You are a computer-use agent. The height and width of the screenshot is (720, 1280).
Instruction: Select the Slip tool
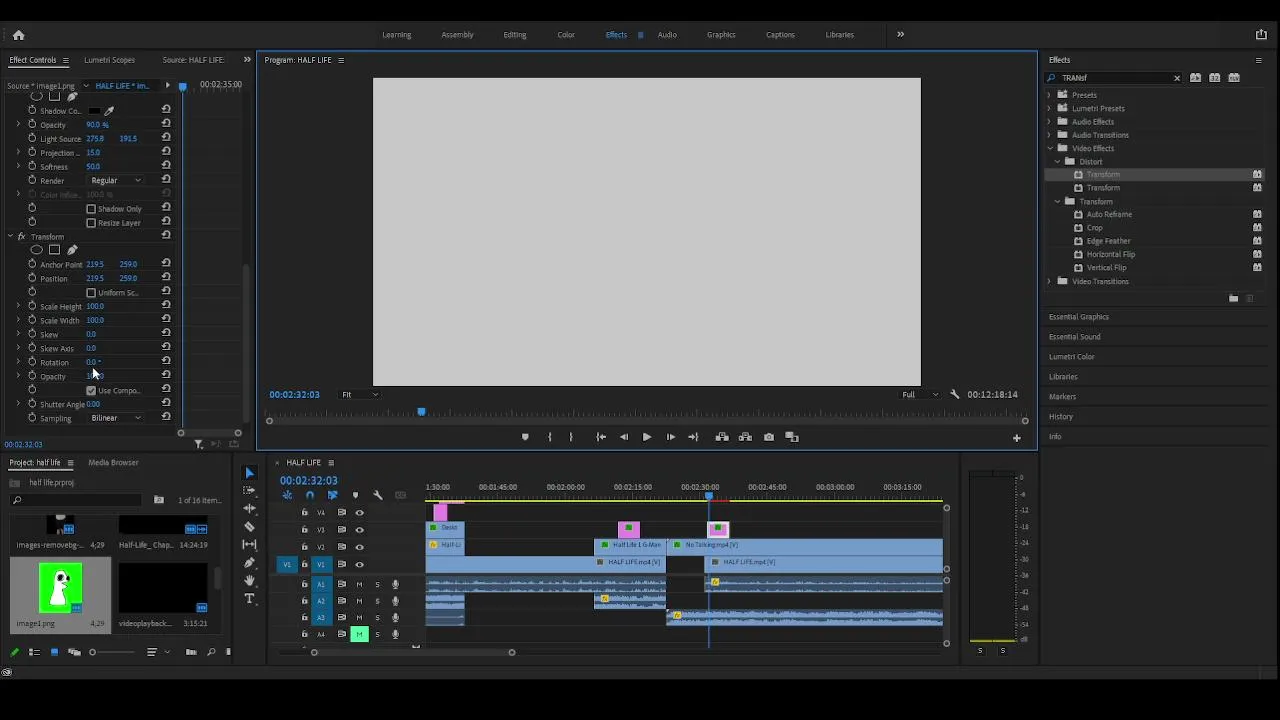[x=249, y=545]
